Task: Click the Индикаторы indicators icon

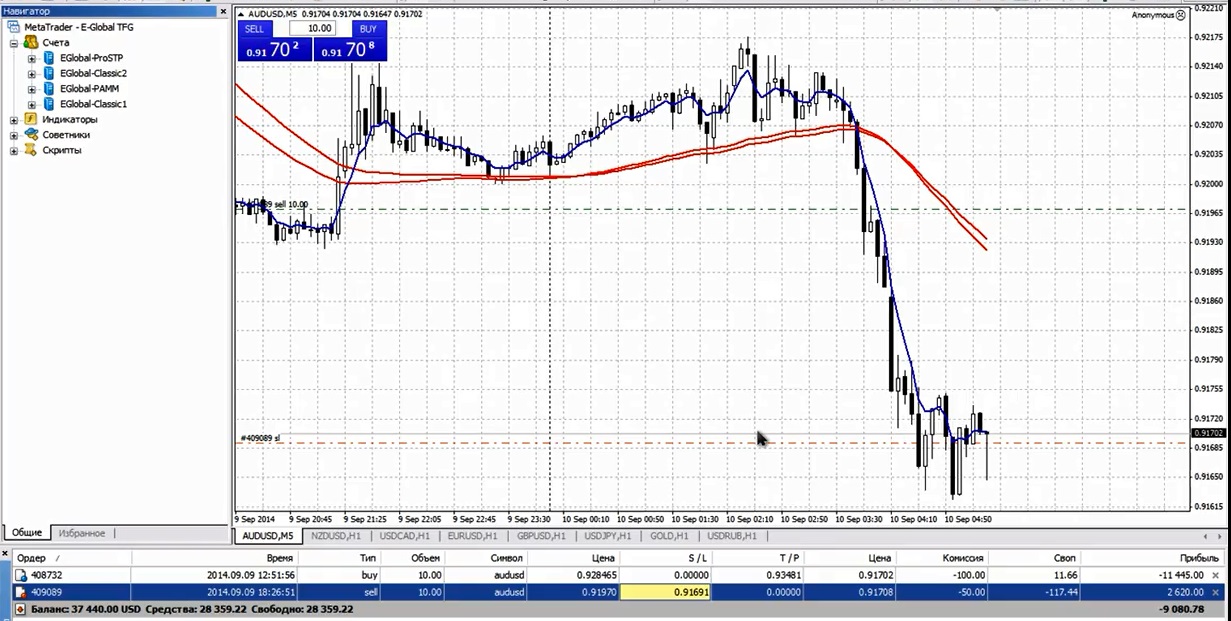Action: tap(31, 119)
